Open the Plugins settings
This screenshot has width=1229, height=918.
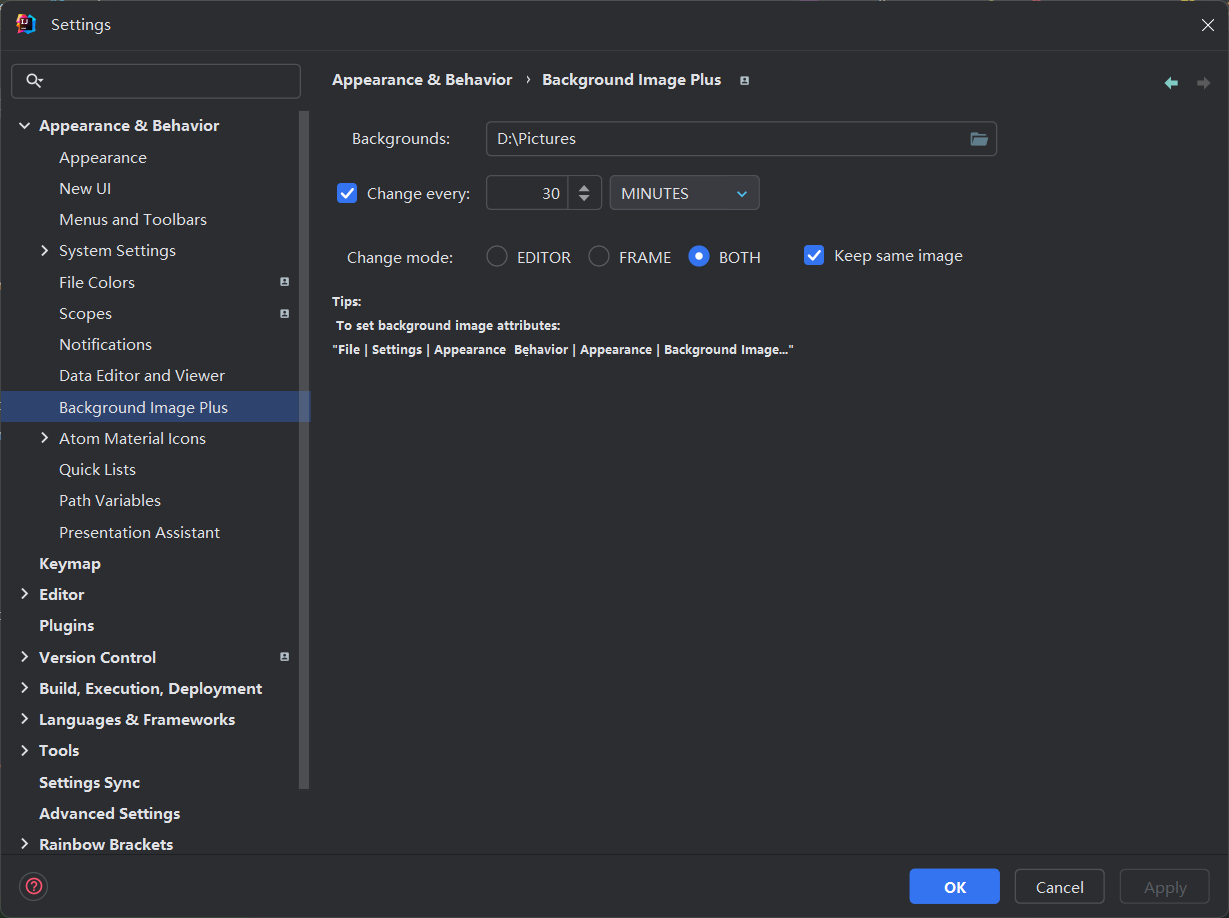tap(66, 626)
